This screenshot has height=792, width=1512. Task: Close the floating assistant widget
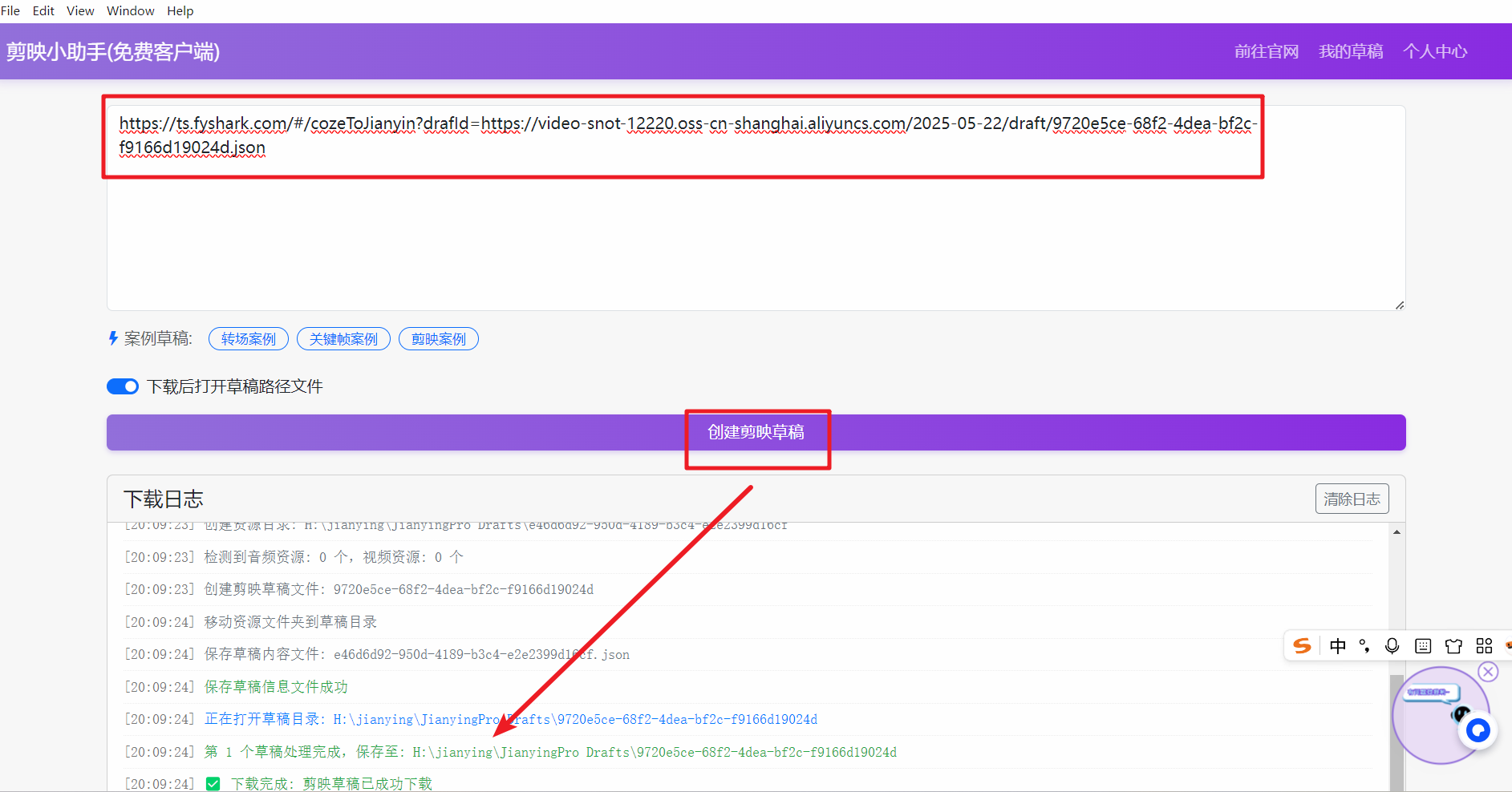[x=1488, y=672]
